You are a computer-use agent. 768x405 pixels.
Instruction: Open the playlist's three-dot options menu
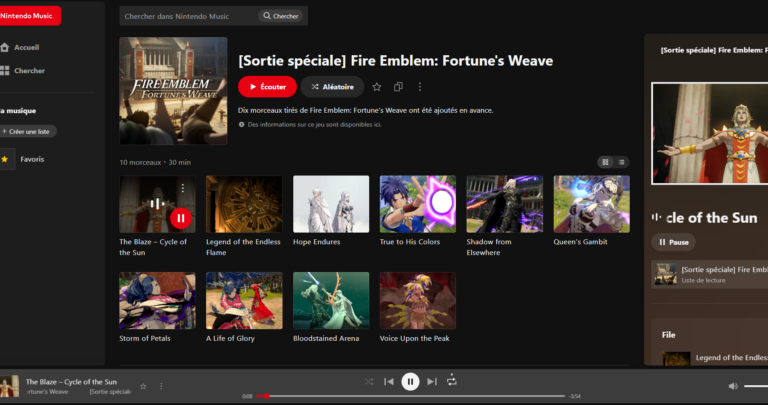(420, 87)
